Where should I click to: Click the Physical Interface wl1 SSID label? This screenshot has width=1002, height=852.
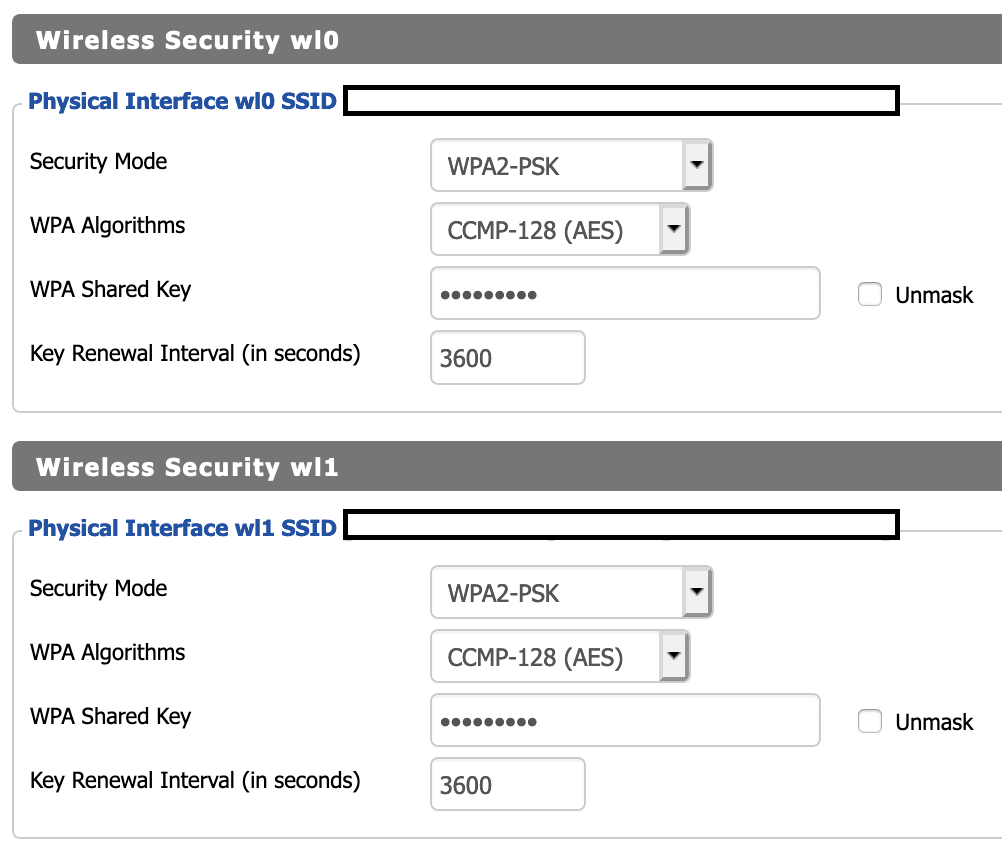[182, 528]
